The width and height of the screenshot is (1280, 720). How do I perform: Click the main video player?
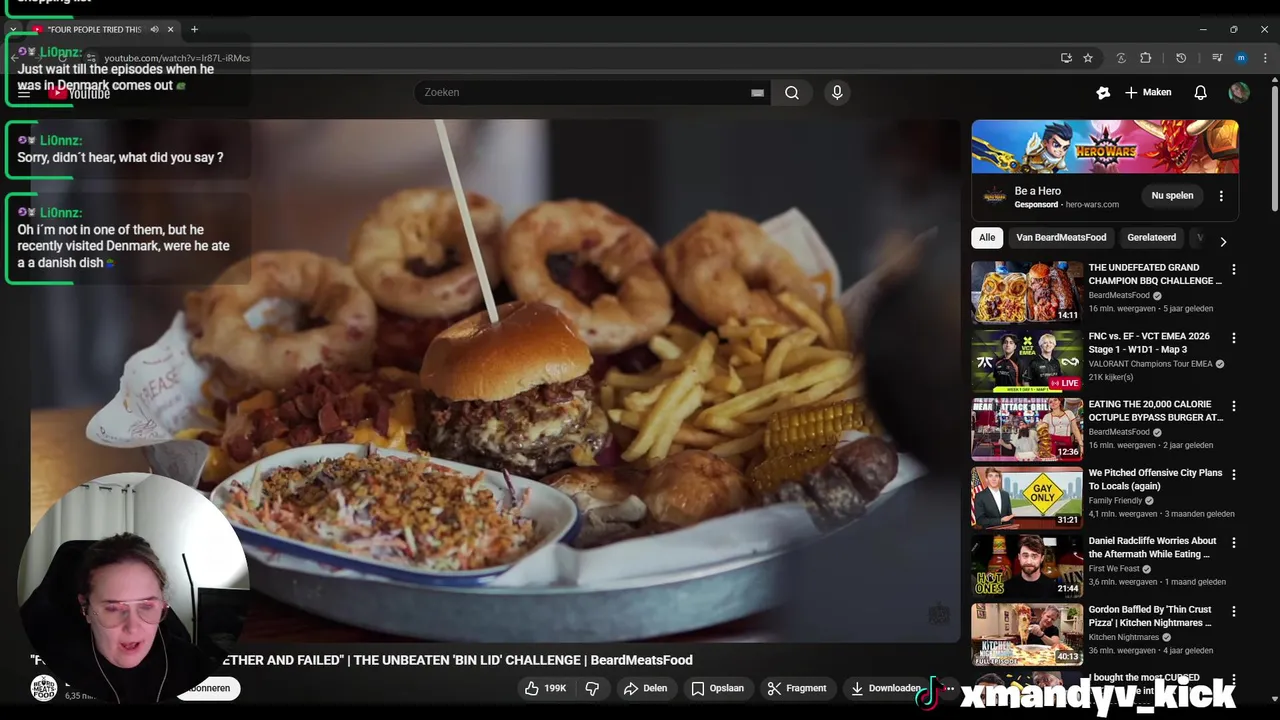[495, 380]
